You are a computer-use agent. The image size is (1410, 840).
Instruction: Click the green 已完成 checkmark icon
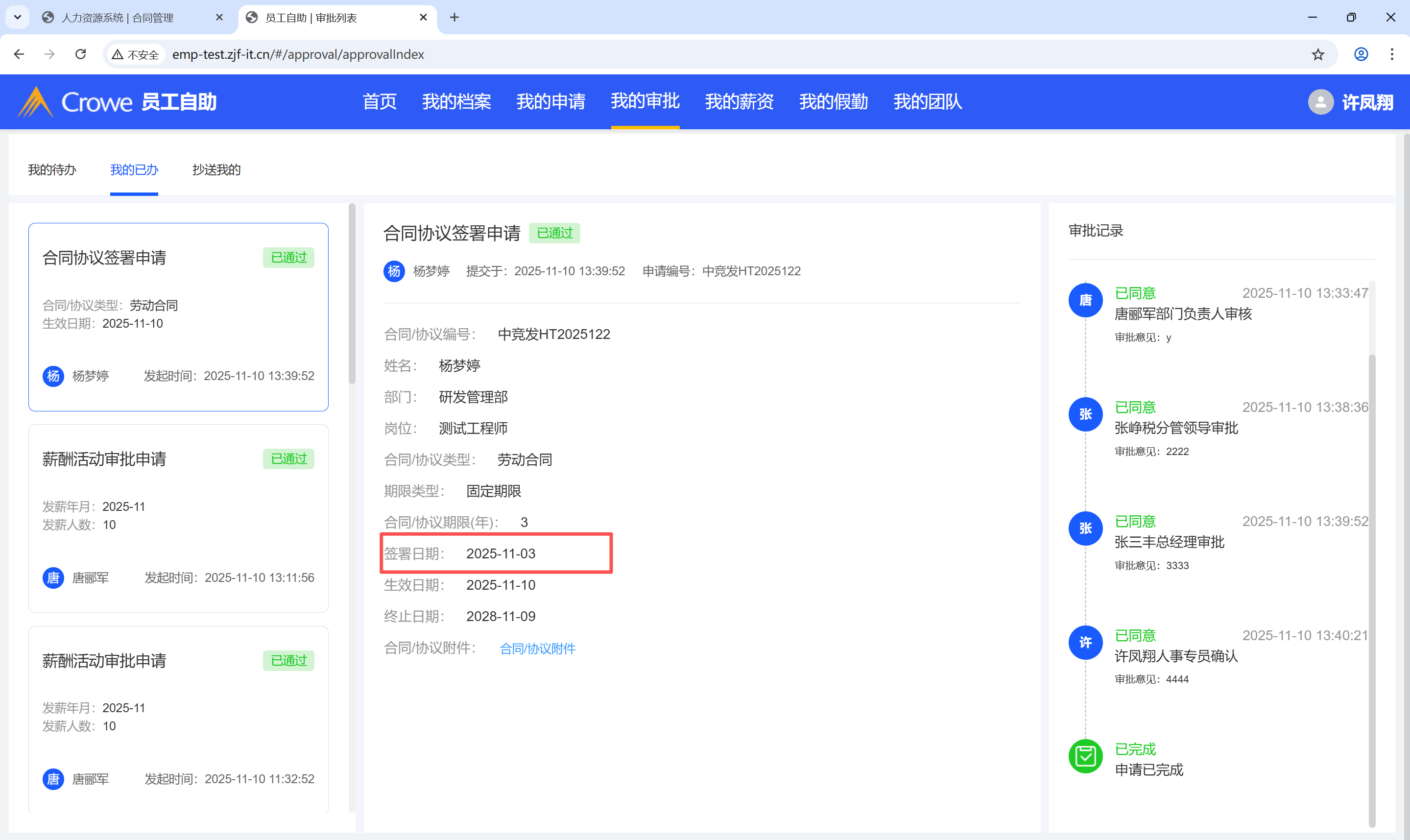[x=1085, y=756]
